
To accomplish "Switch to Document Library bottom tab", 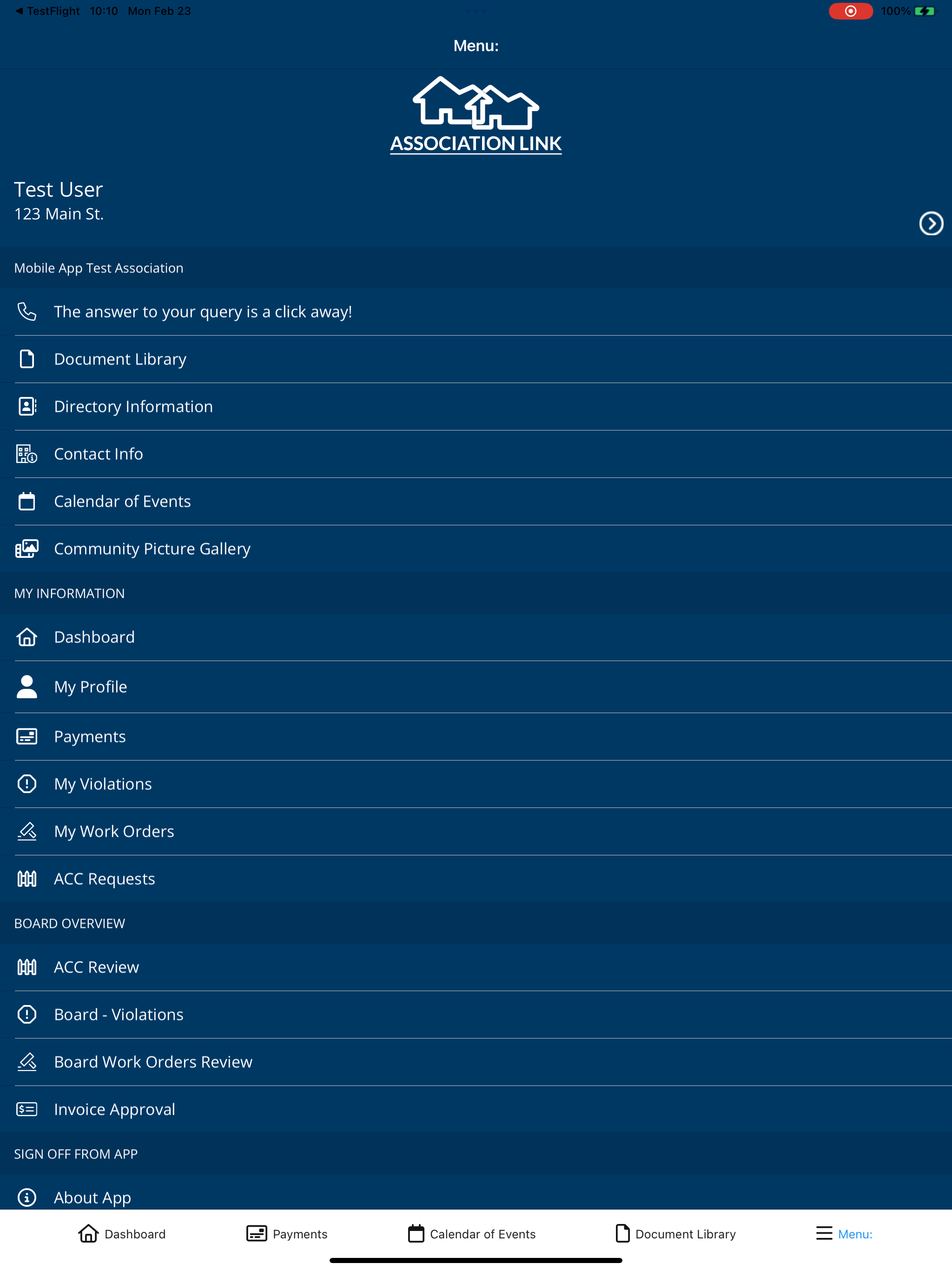I will [x=675, y=1233].
